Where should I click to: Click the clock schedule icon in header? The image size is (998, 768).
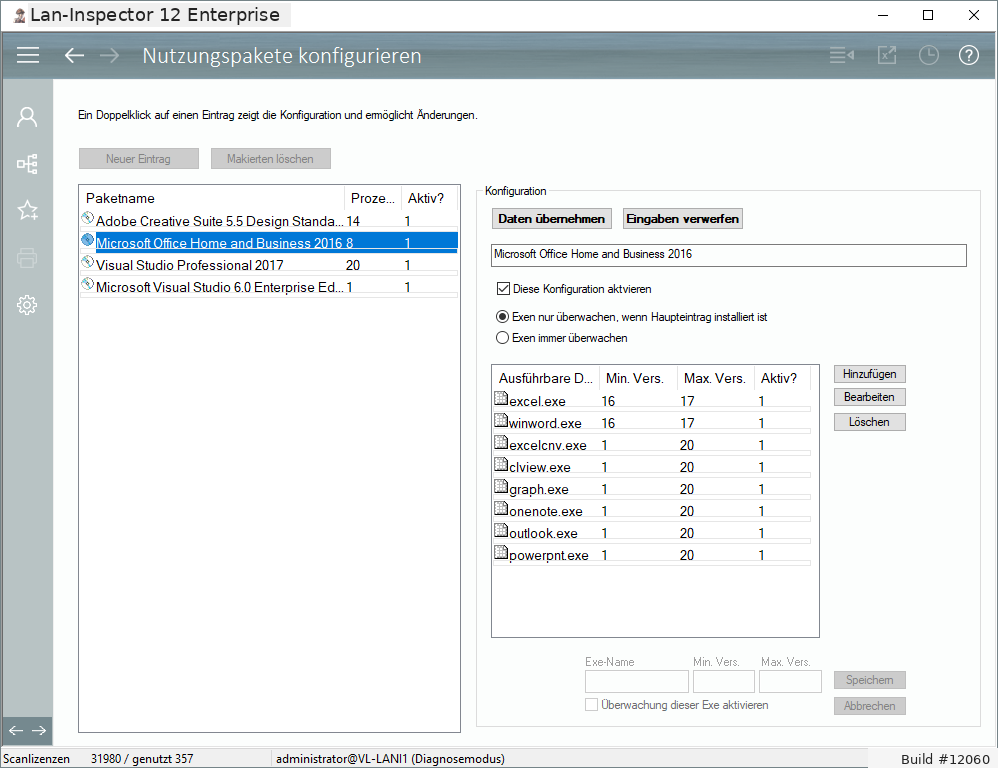tap(929, 55)
